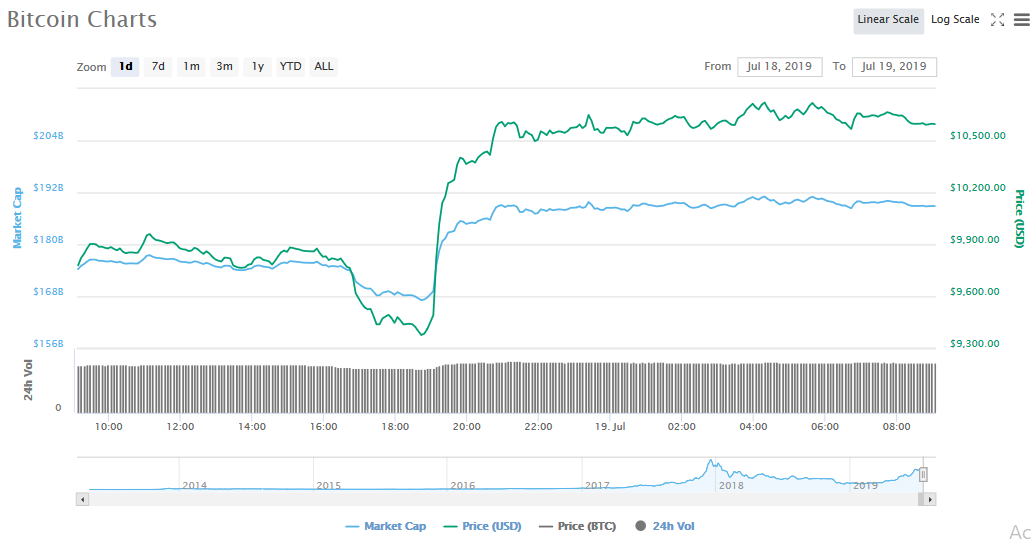
Task: Click the Bitcoin Charts heading
Action: click(82, 19)
